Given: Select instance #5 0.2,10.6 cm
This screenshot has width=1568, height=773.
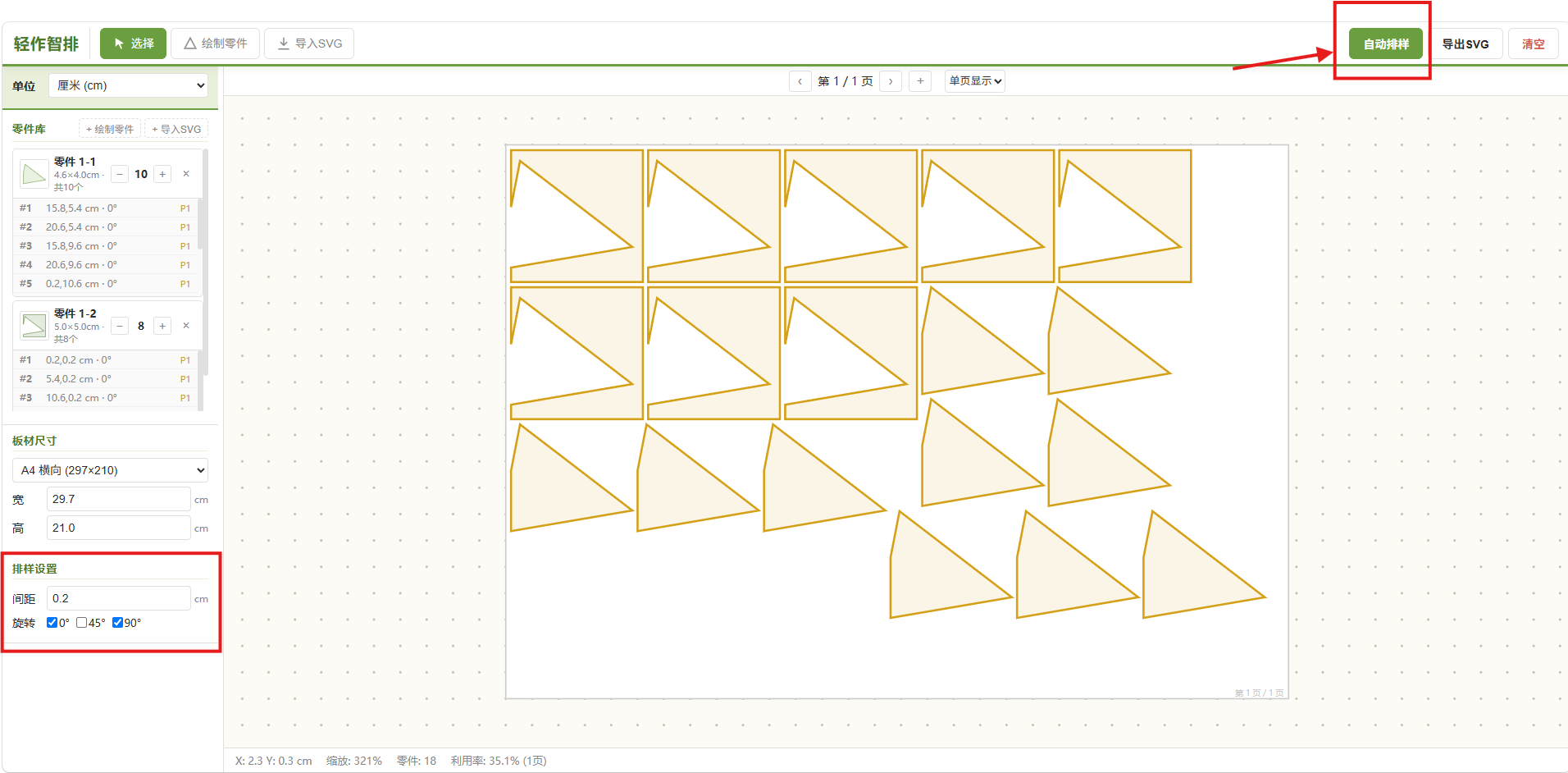Looking at the screenshot, I should [105, 284].
